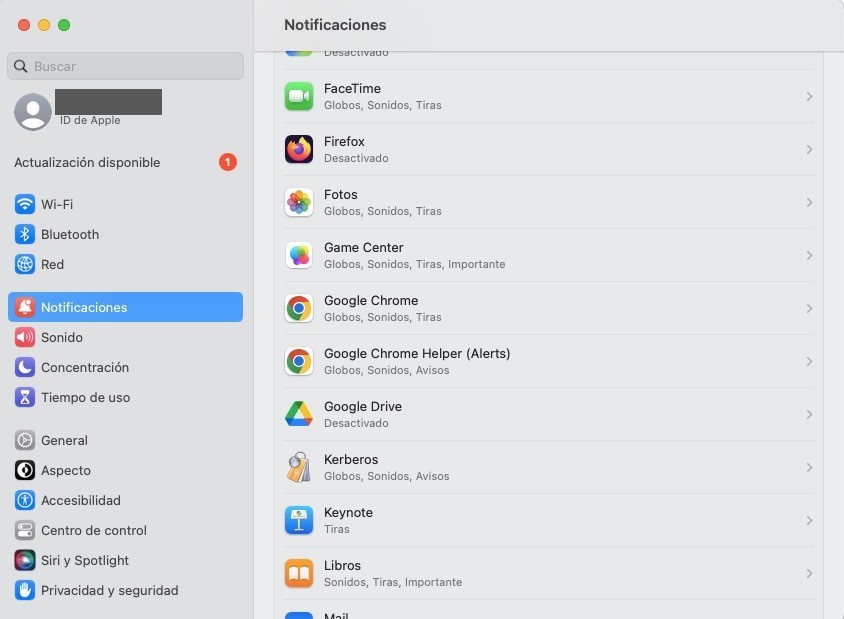Click the Notificaciones window title
The height and width of the screenshot is (619, 844).
pyautogui.click(x=335, y=25)
